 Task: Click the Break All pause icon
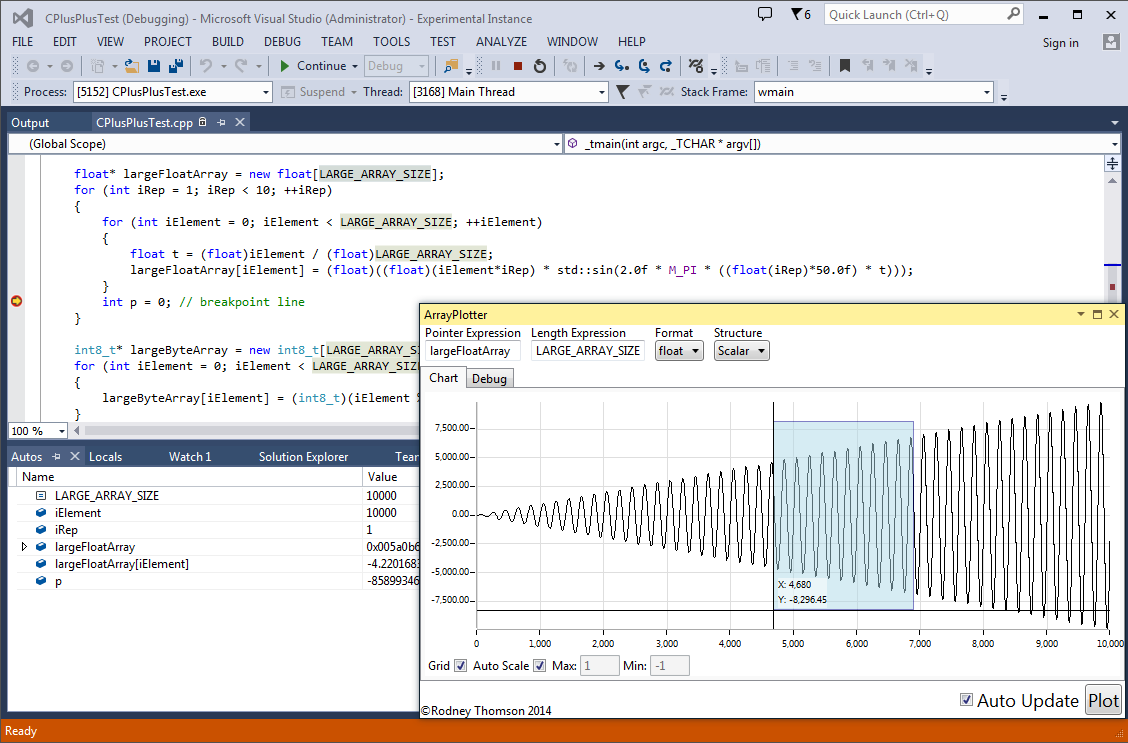point(497,66)
